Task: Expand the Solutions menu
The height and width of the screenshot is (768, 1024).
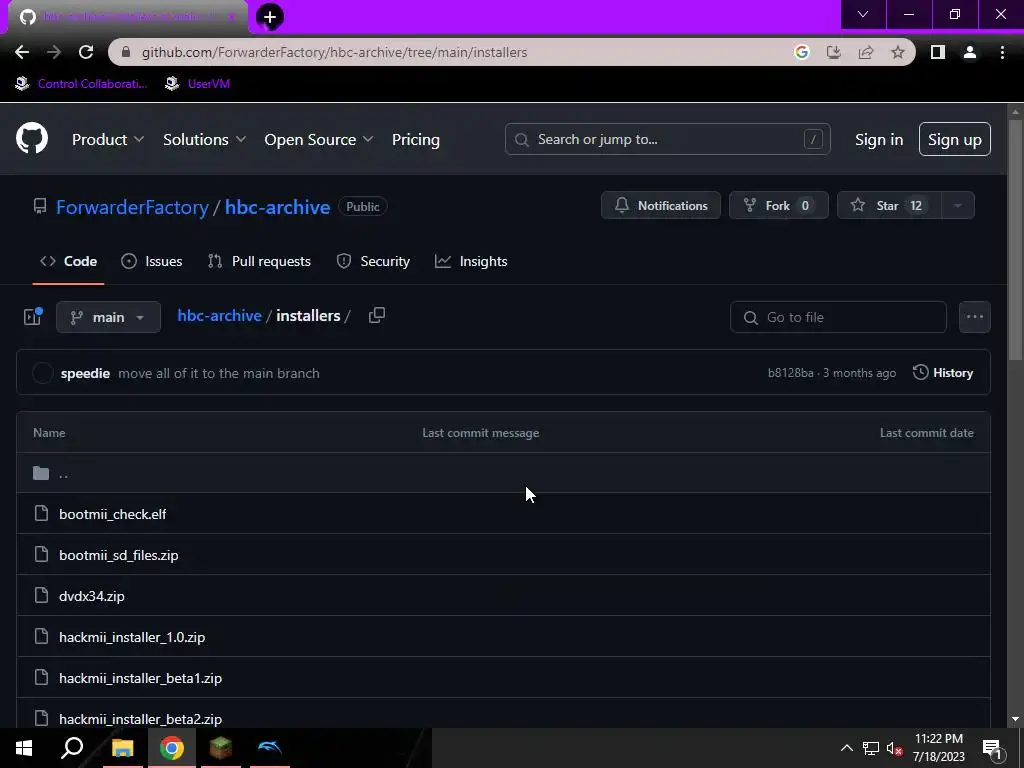Action: 204,139
